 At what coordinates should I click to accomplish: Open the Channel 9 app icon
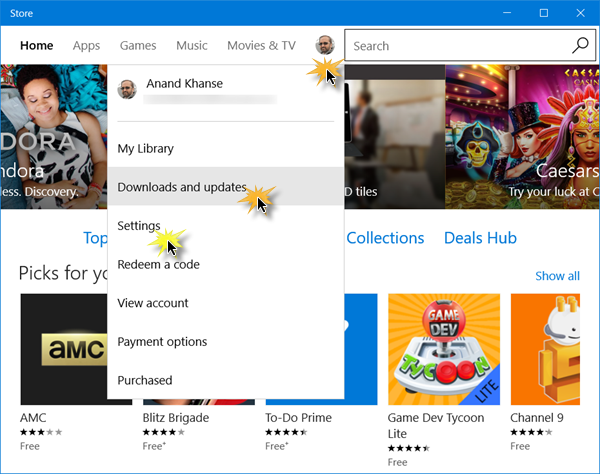pyautogui.click(x=545, y=349)
